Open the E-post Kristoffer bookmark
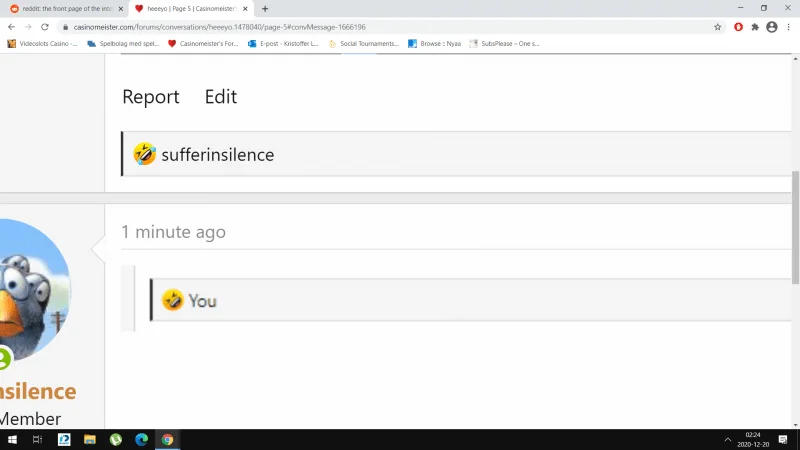 [283, 44]
